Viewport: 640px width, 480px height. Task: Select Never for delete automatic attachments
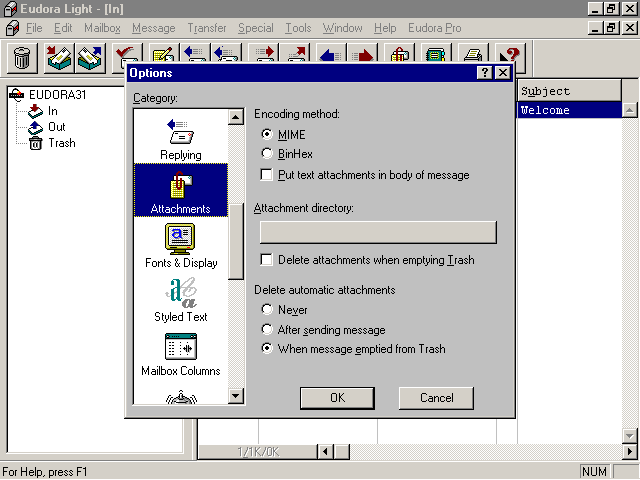(x=267, y=309)
